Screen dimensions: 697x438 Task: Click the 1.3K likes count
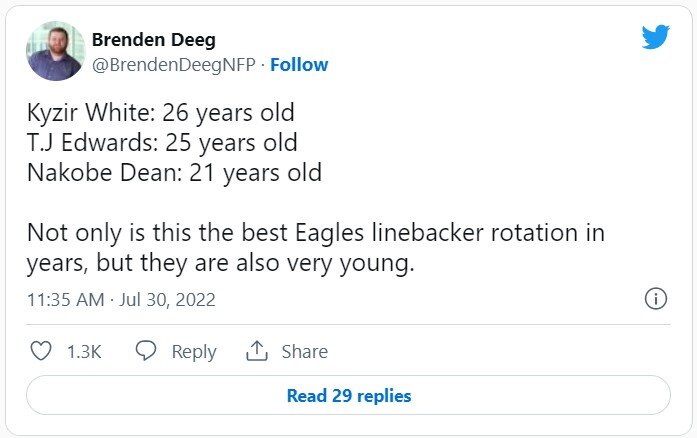point(83,352)
